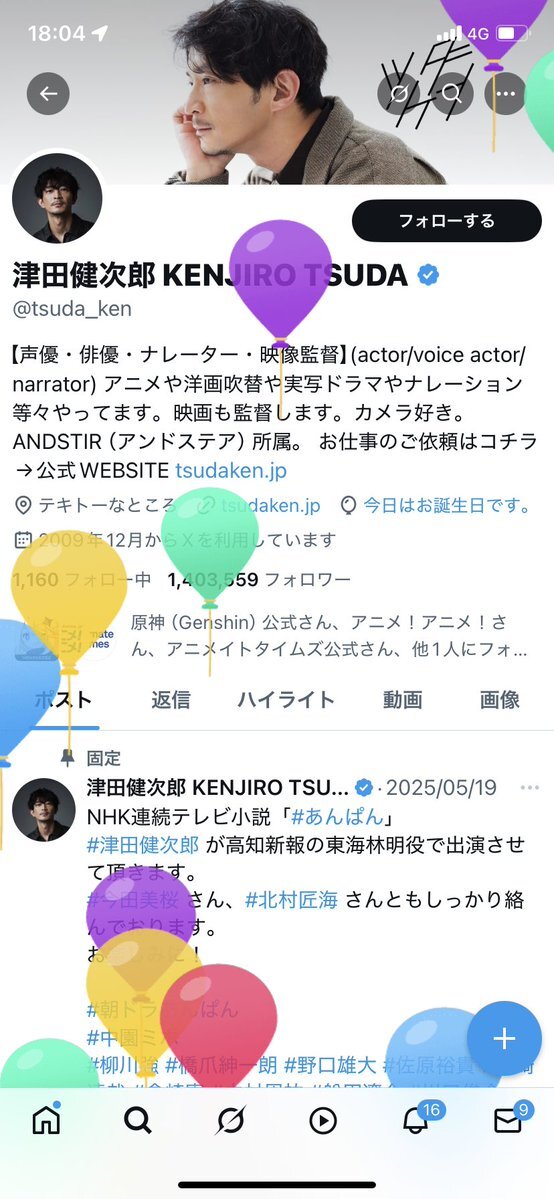
Task: Open the video play tab at bottom
Action: coord(323,1121)
